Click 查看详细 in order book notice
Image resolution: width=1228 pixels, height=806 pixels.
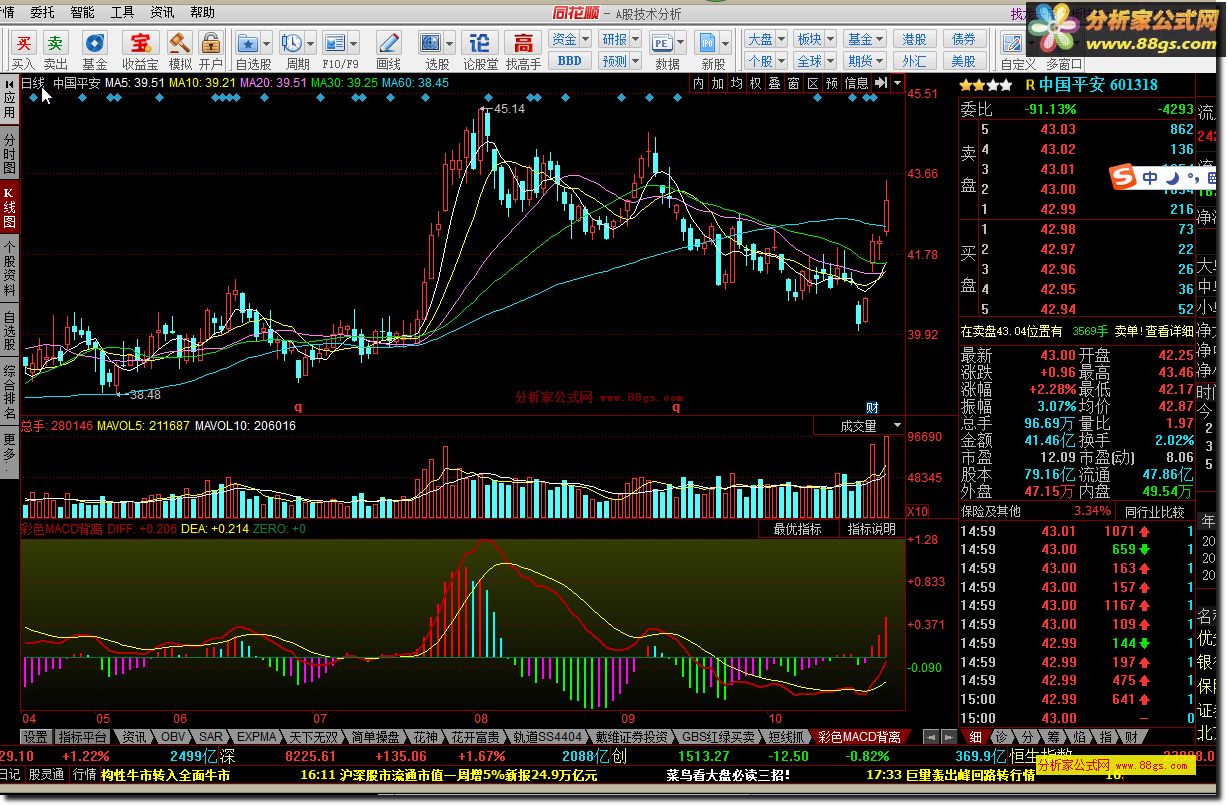coord(1169,331)
